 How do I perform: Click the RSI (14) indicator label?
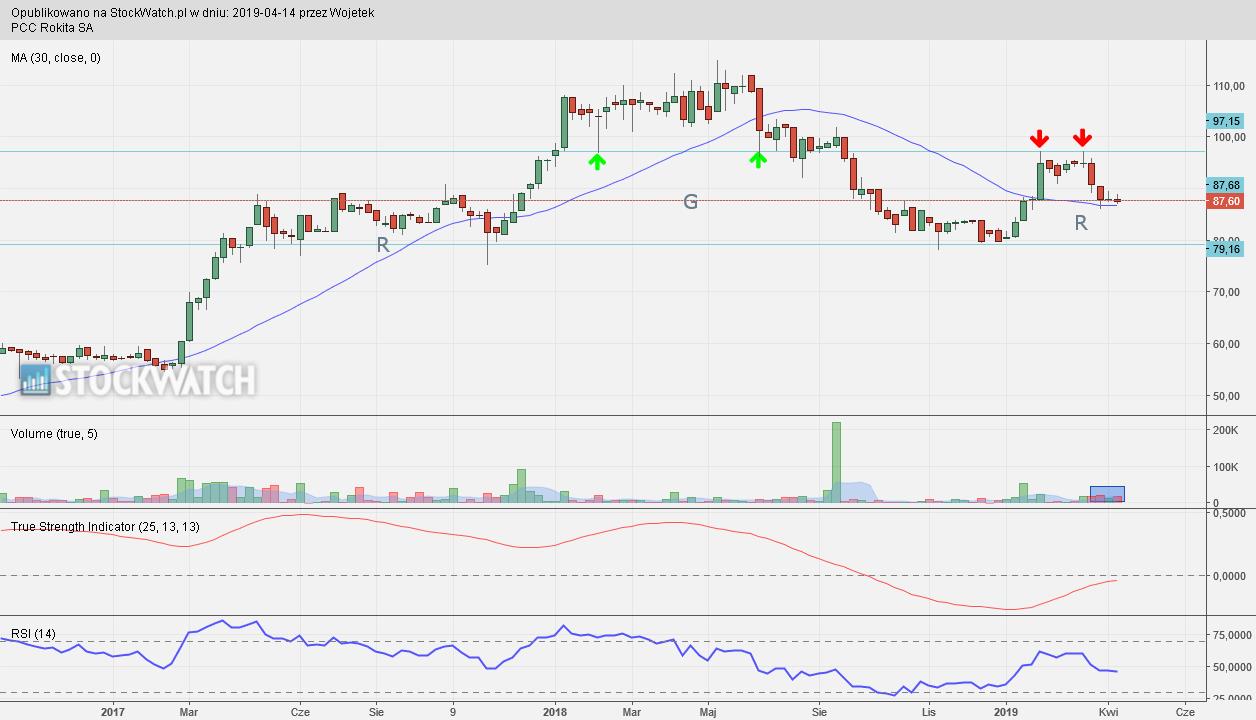(x=33, y=634)
